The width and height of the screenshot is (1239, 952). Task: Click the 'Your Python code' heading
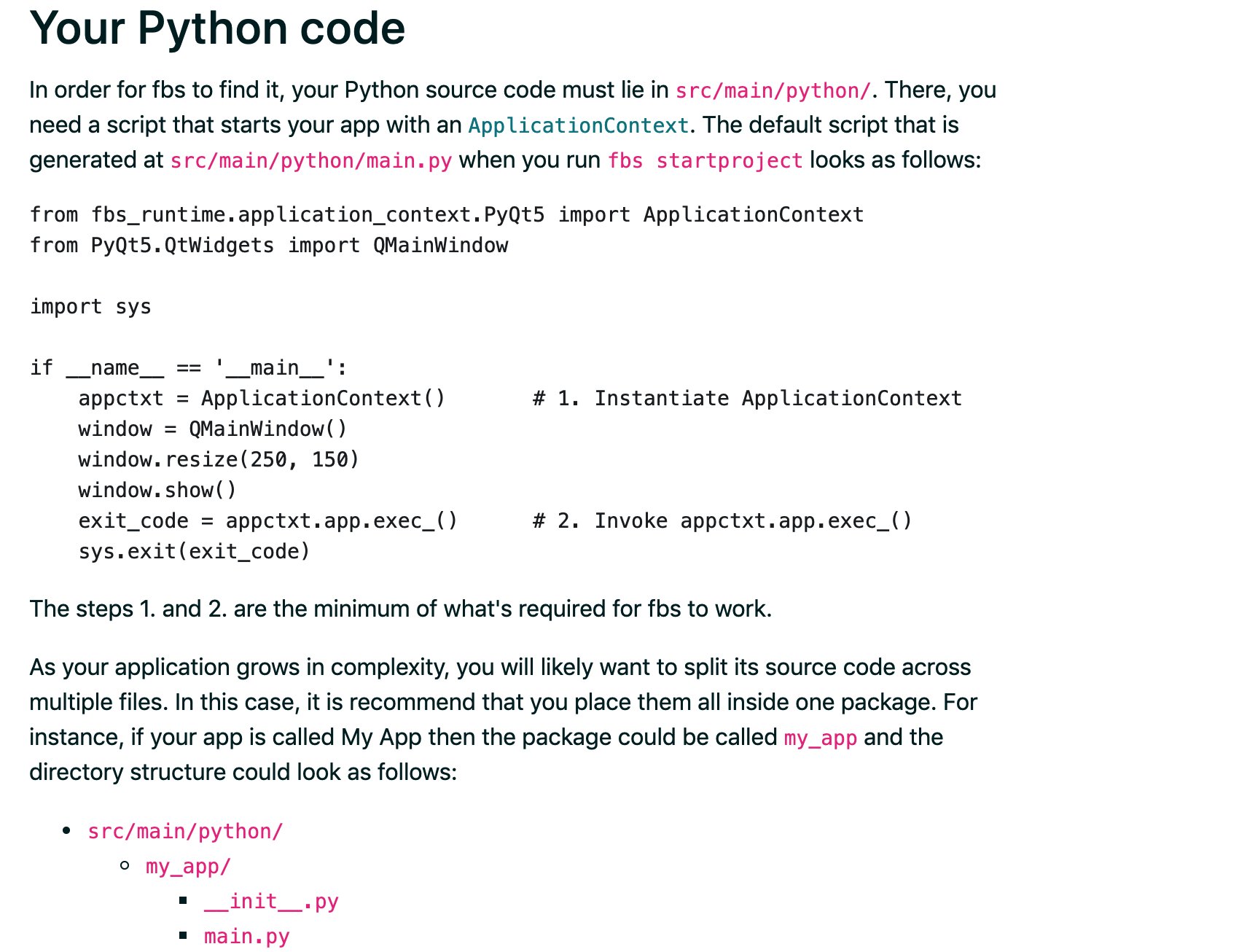coord(217,28)
